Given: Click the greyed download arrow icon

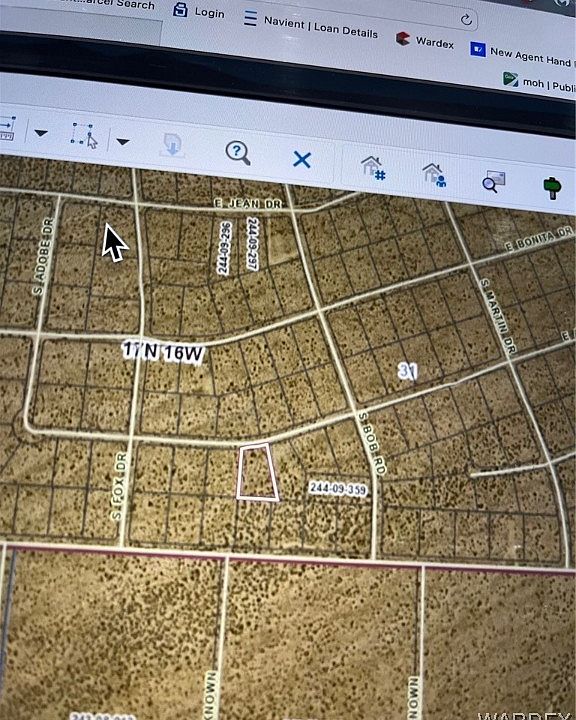Looking at the screenshot, I should pyautogui.click(x=172, y=145).
